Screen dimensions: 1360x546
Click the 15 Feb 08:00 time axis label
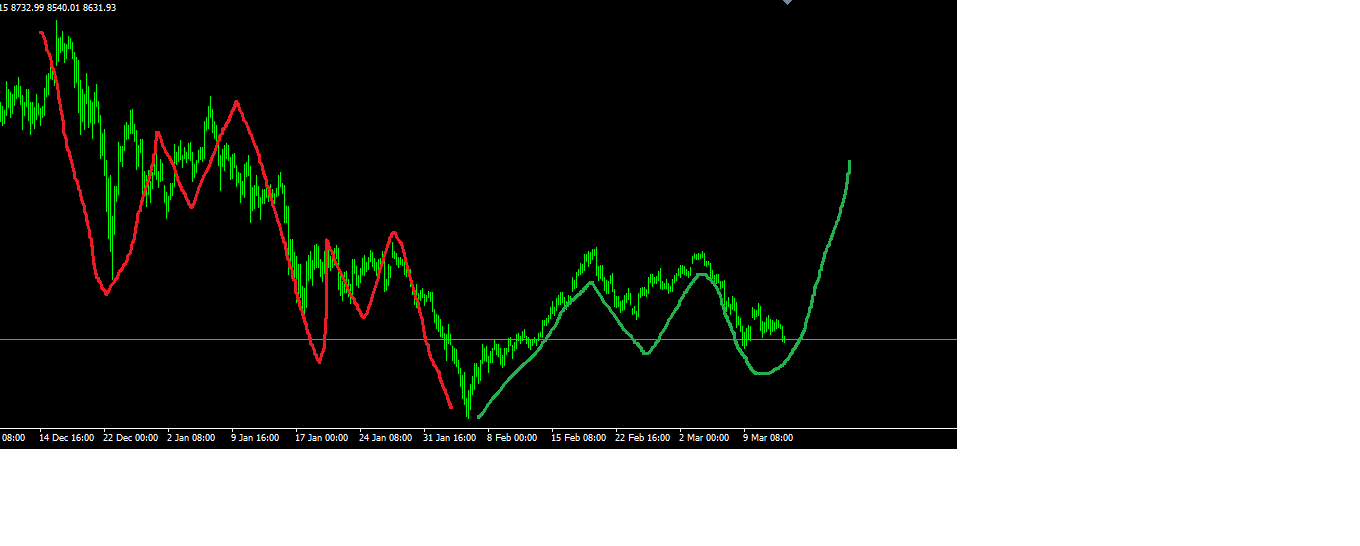[x=579, y=438]
